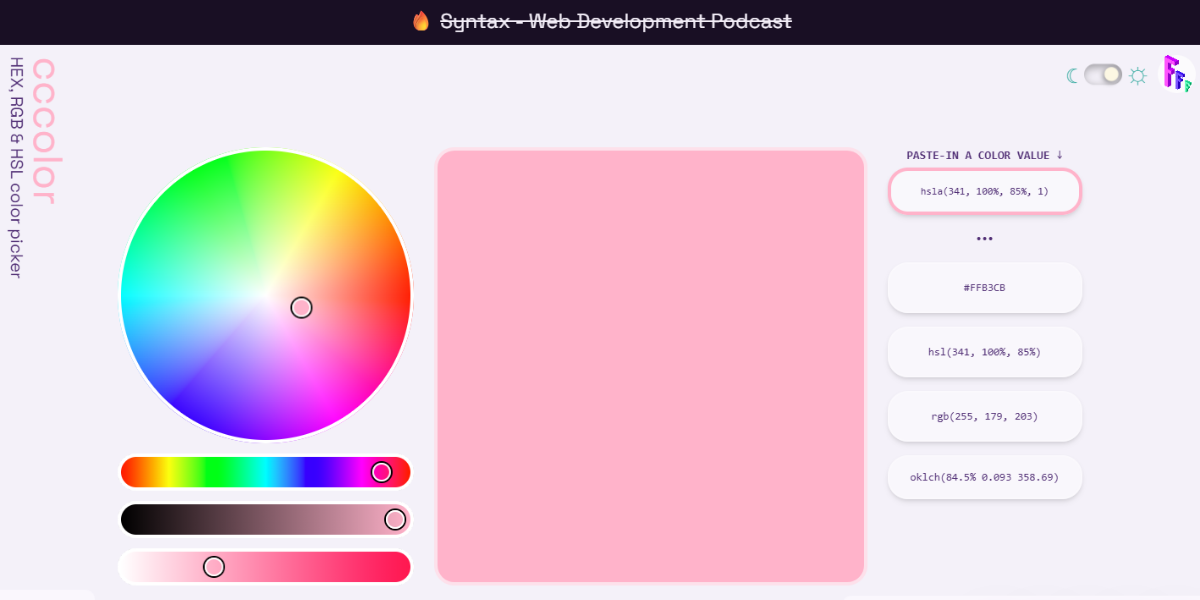Image resolution: width=1200 pixels, height=600 pixels.
Task: Click the lightness slider handle
Action: (214, 566)
